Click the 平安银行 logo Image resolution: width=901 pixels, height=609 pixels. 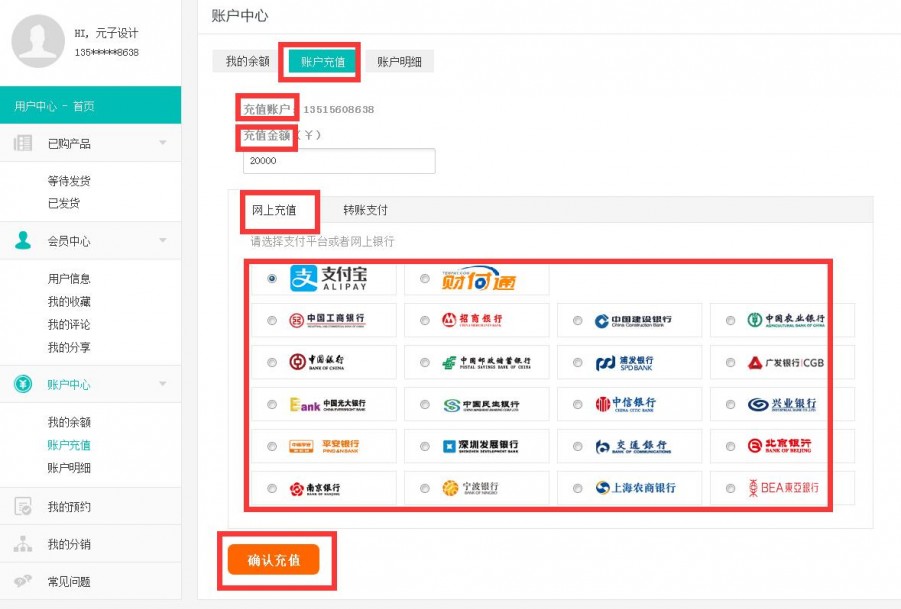click(324, 446)
